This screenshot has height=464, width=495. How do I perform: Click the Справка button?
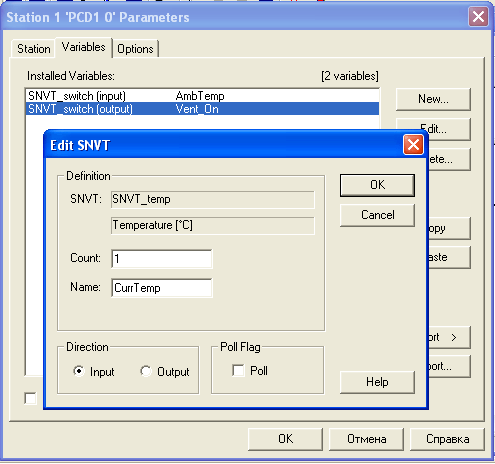[447, 439]
